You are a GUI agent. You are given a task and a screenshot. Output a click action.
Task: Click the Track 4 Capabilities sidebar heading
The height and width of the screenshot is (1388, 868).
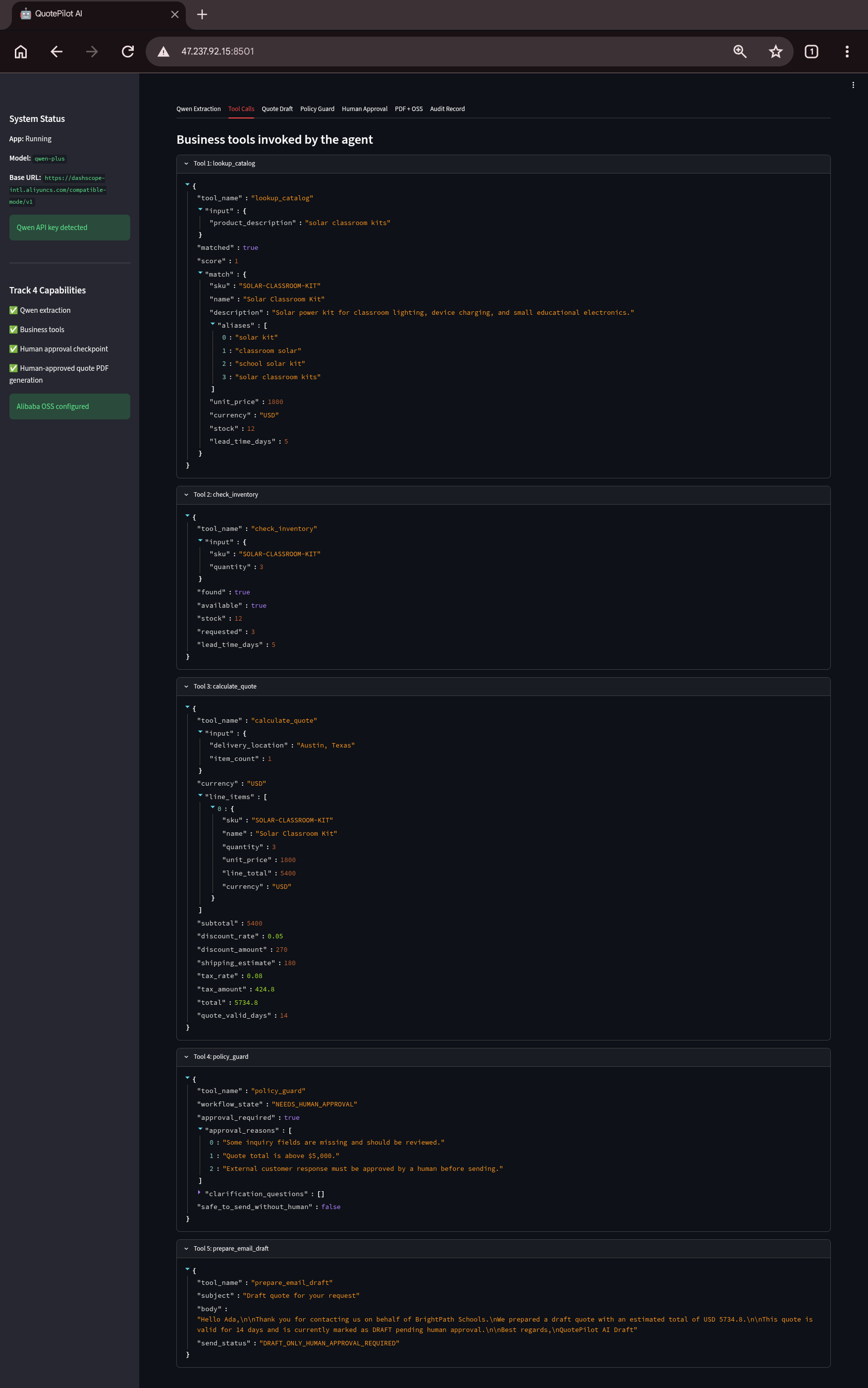[x=48, y=290]
